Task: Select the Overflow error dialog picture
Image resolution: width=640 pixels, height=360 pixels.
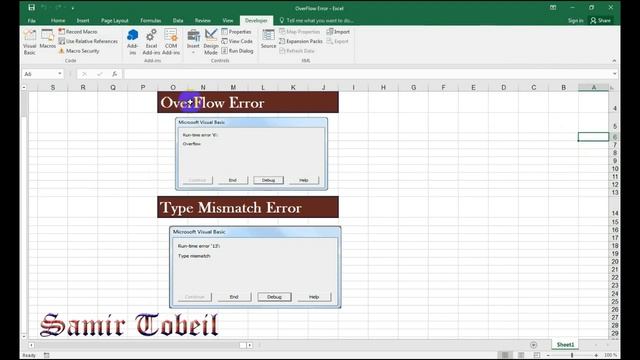Action: pos(251,154)
